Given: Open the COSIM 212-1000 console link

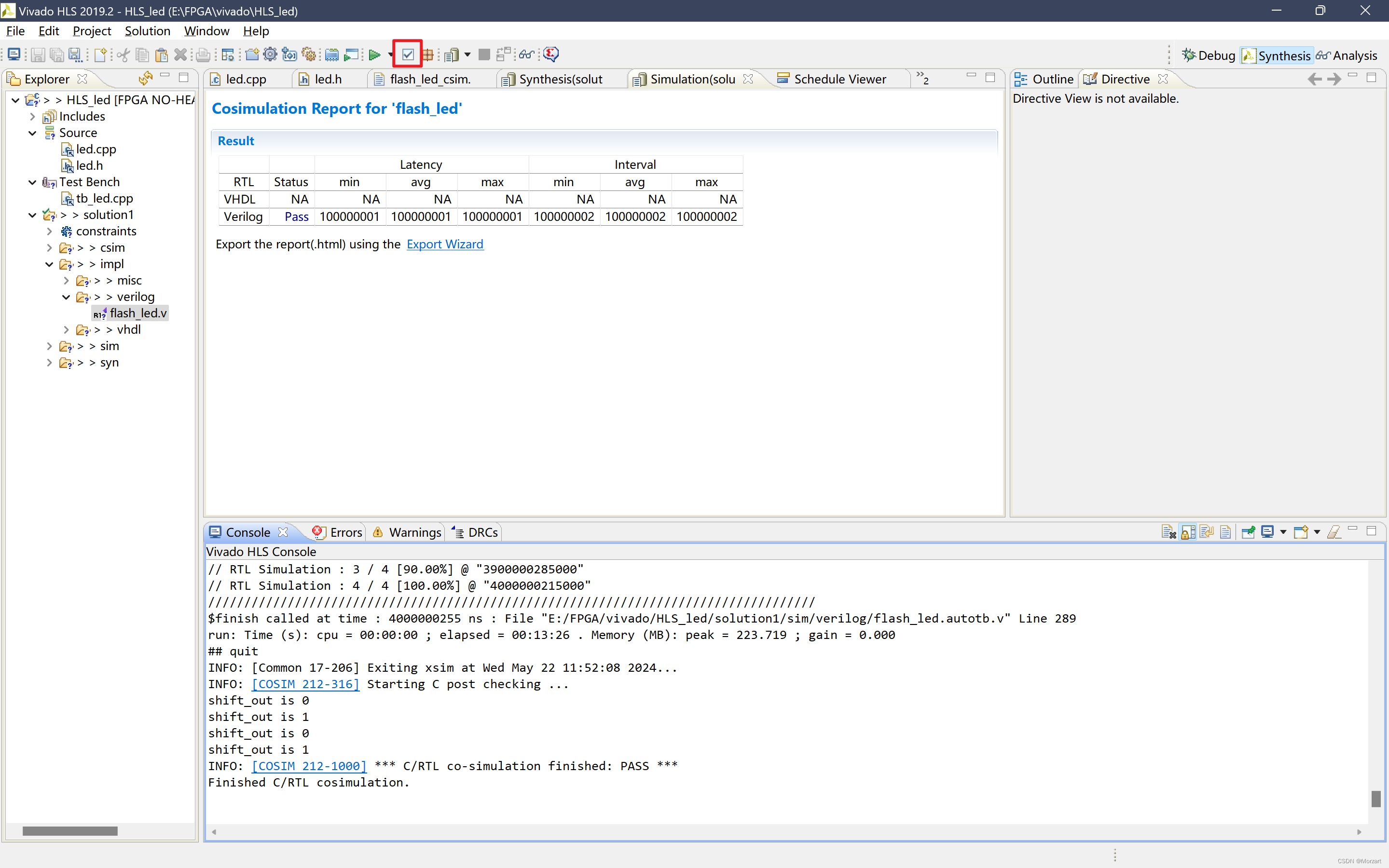Looking at the screenshot, I should tap(309, 766).
